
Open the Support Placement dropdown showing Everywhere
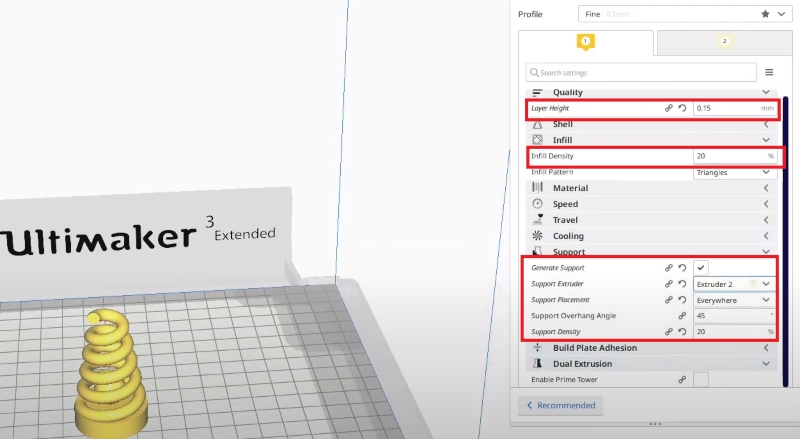pos(735,300)
